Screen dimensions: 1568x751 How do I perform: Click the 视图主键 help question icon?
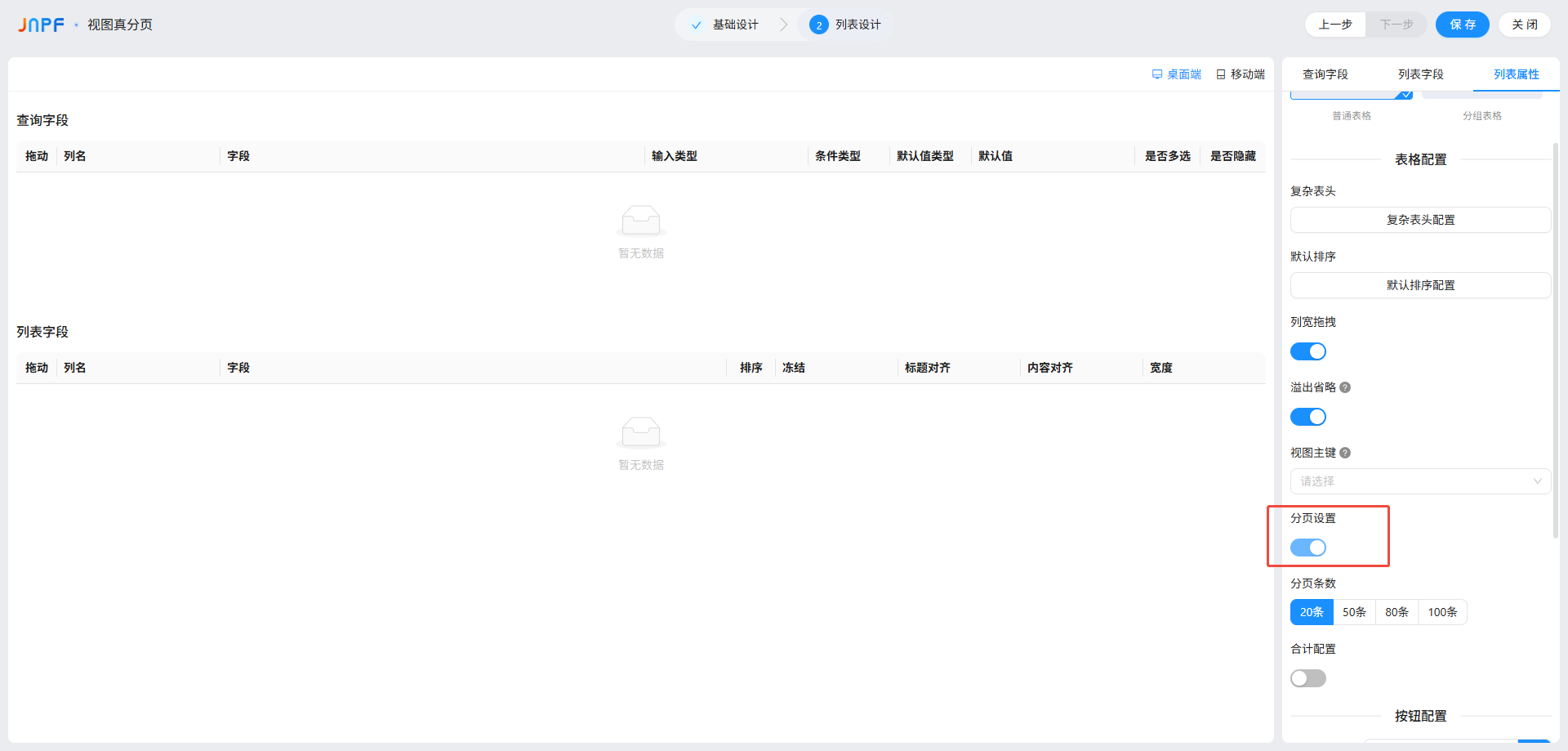[x=1345, y=453]
